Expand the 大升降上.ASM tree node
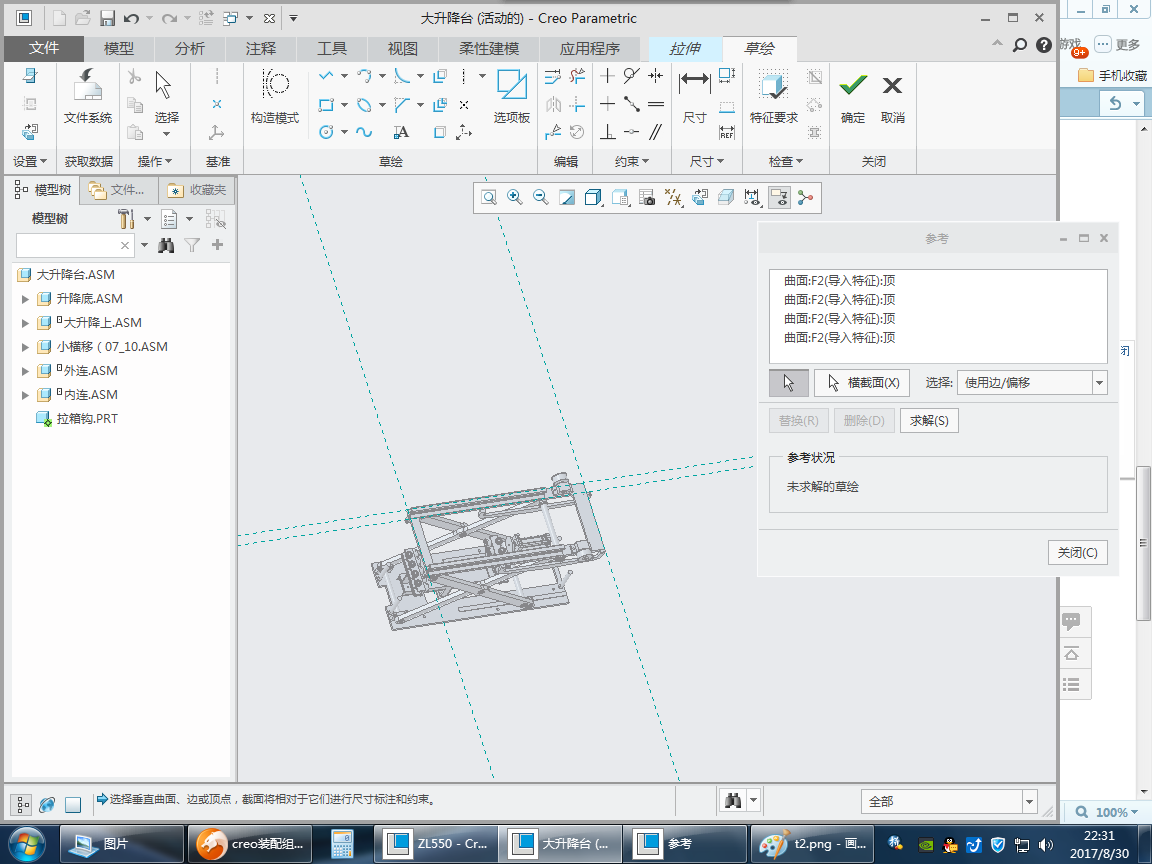The width and height of the screenshot is (1152, 864). pyautogui.click(x=25, y=323)
